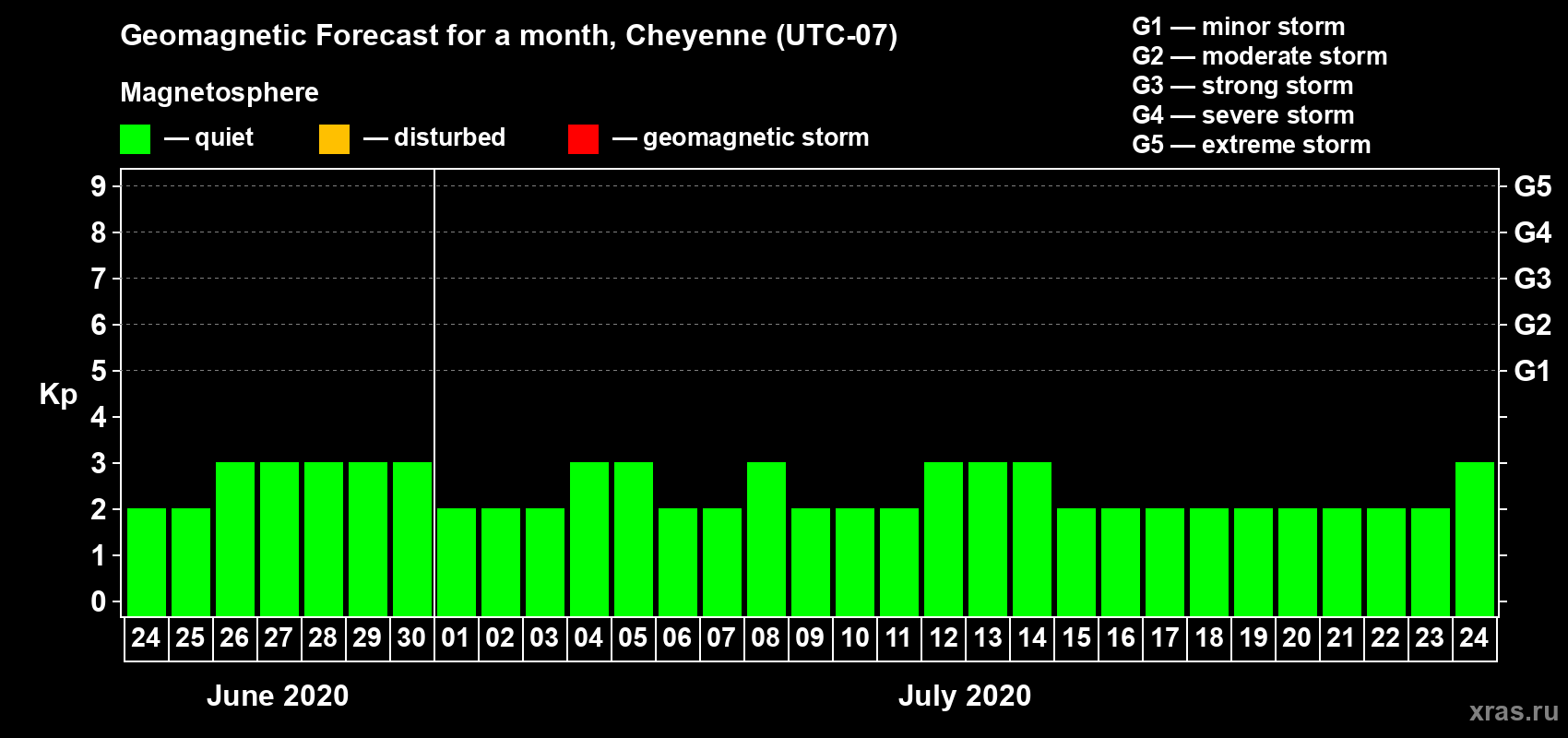Click the orange disturbed legend swatch
This screenshot has width=1568, height=738.
pos(335,139)
